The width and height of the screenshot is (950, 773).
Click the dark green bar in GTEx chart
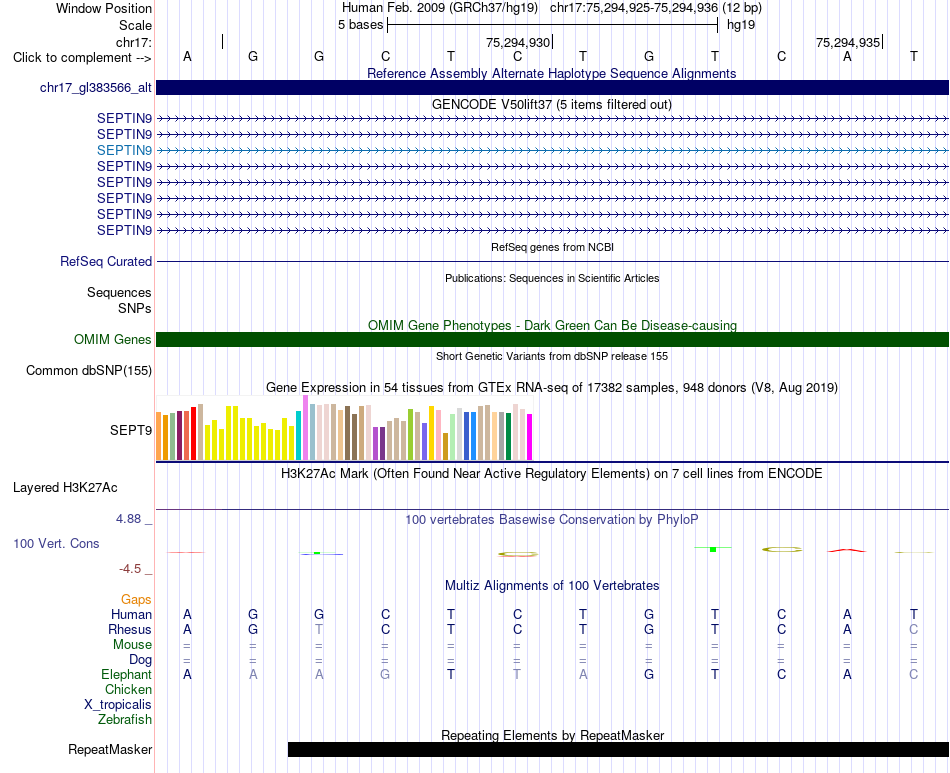508,437
